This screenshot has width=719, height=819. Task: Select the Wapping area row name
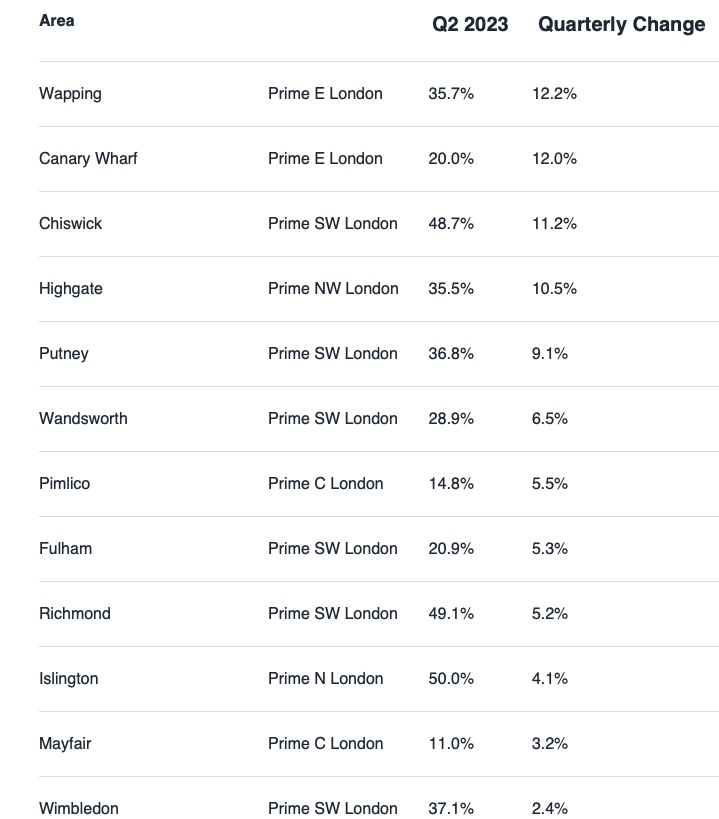tap(70, 94)
